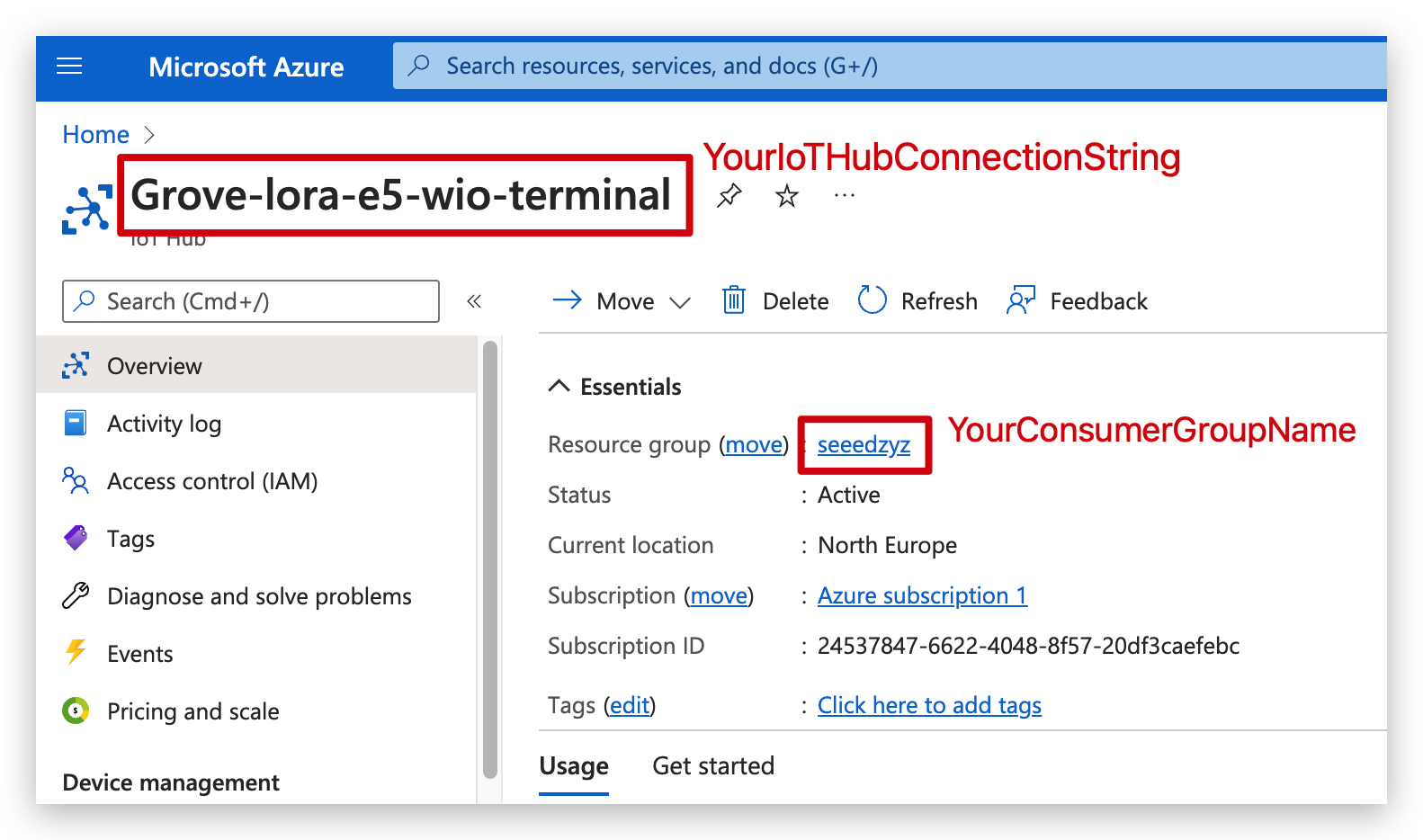1423x840 pixels.
Task: Open the Overview menu item
Action: pos(256,365)
